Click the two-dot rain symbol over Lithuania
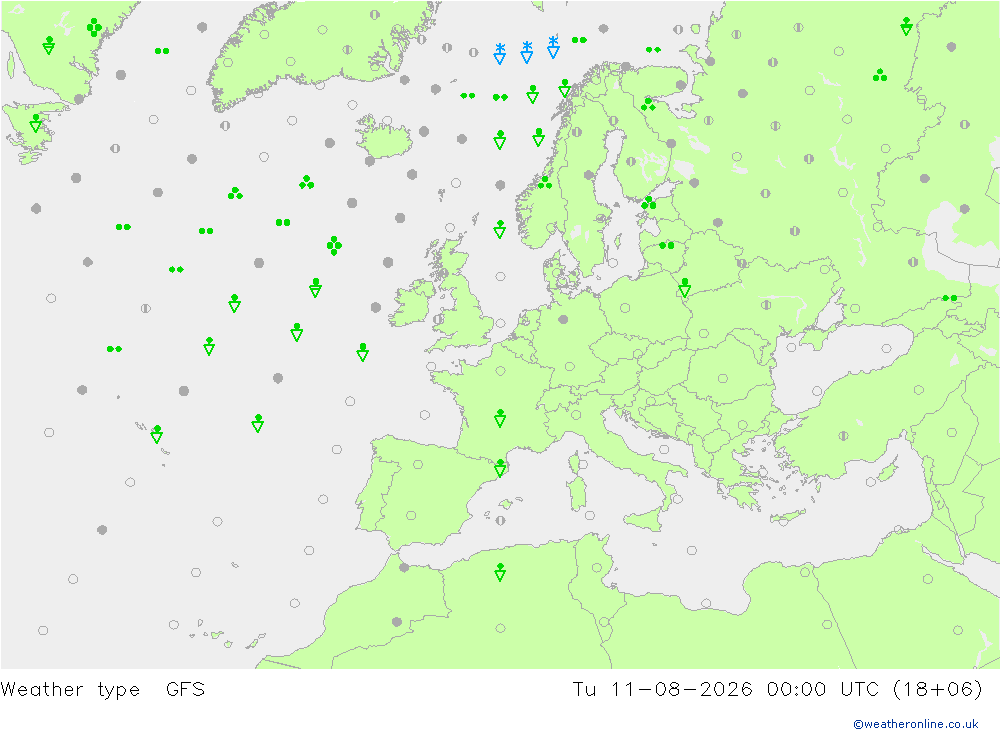Image resolution: width=1000 pixels, height=733 pixels. [x=666, y=246]
